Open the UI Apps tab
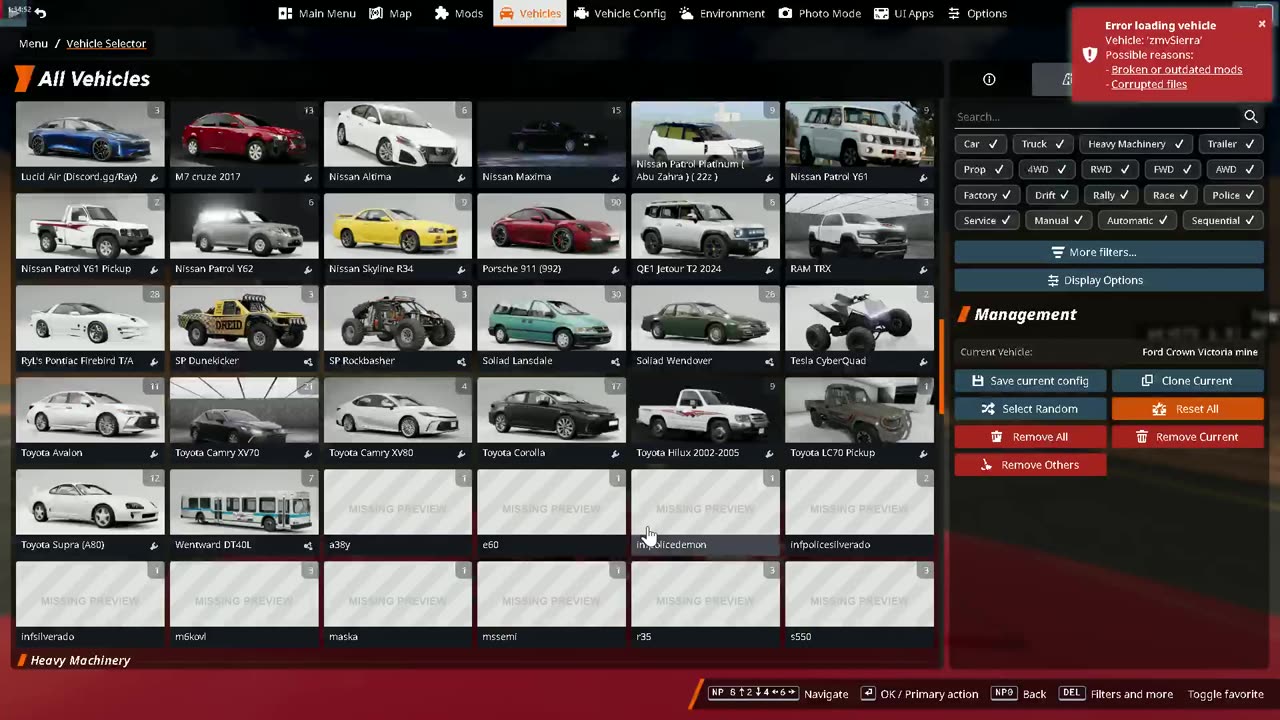 pyautogui.click(x=904, y=13)
